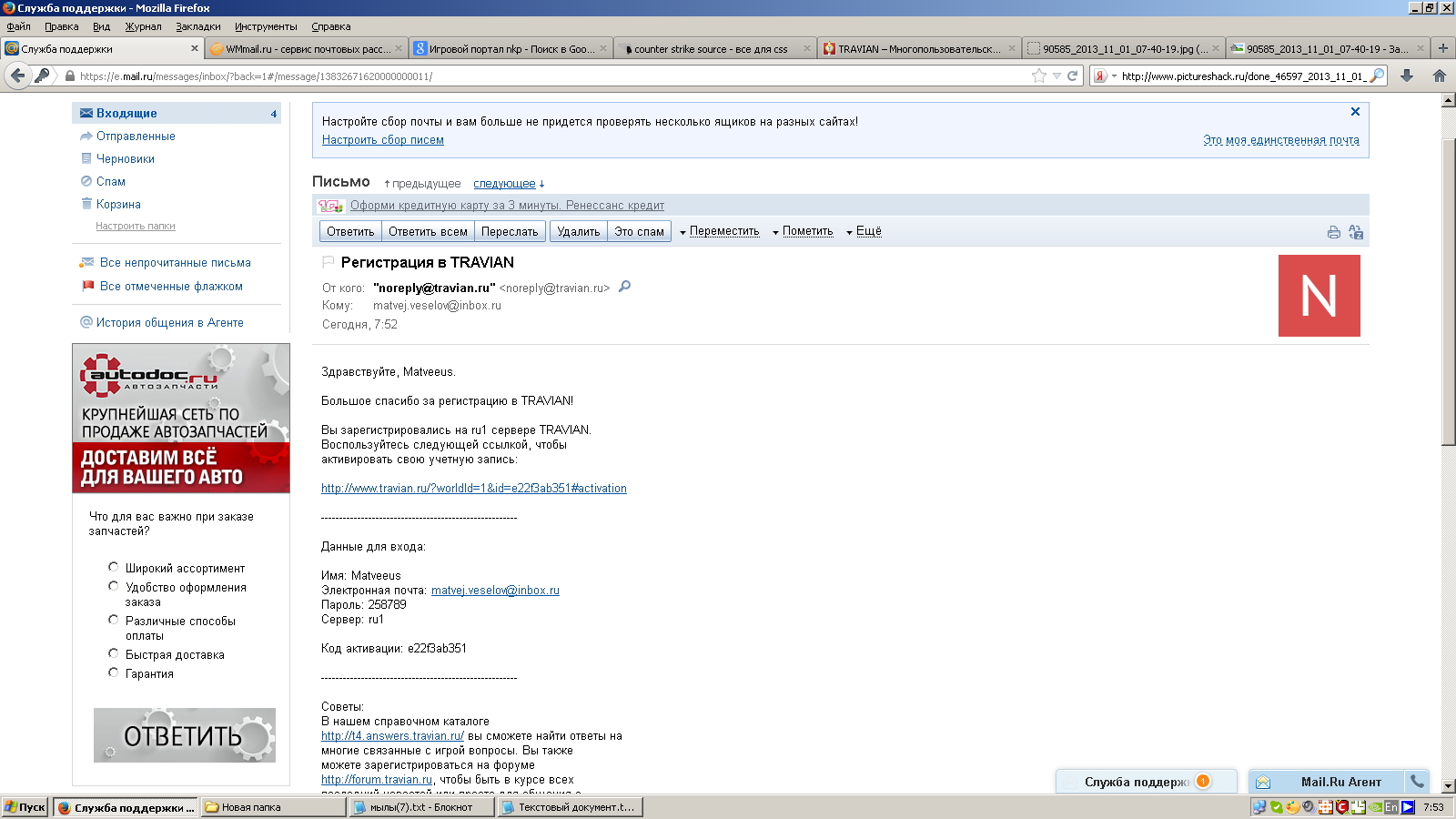Close the mail collection notification banner

(x=1355, y=111)
